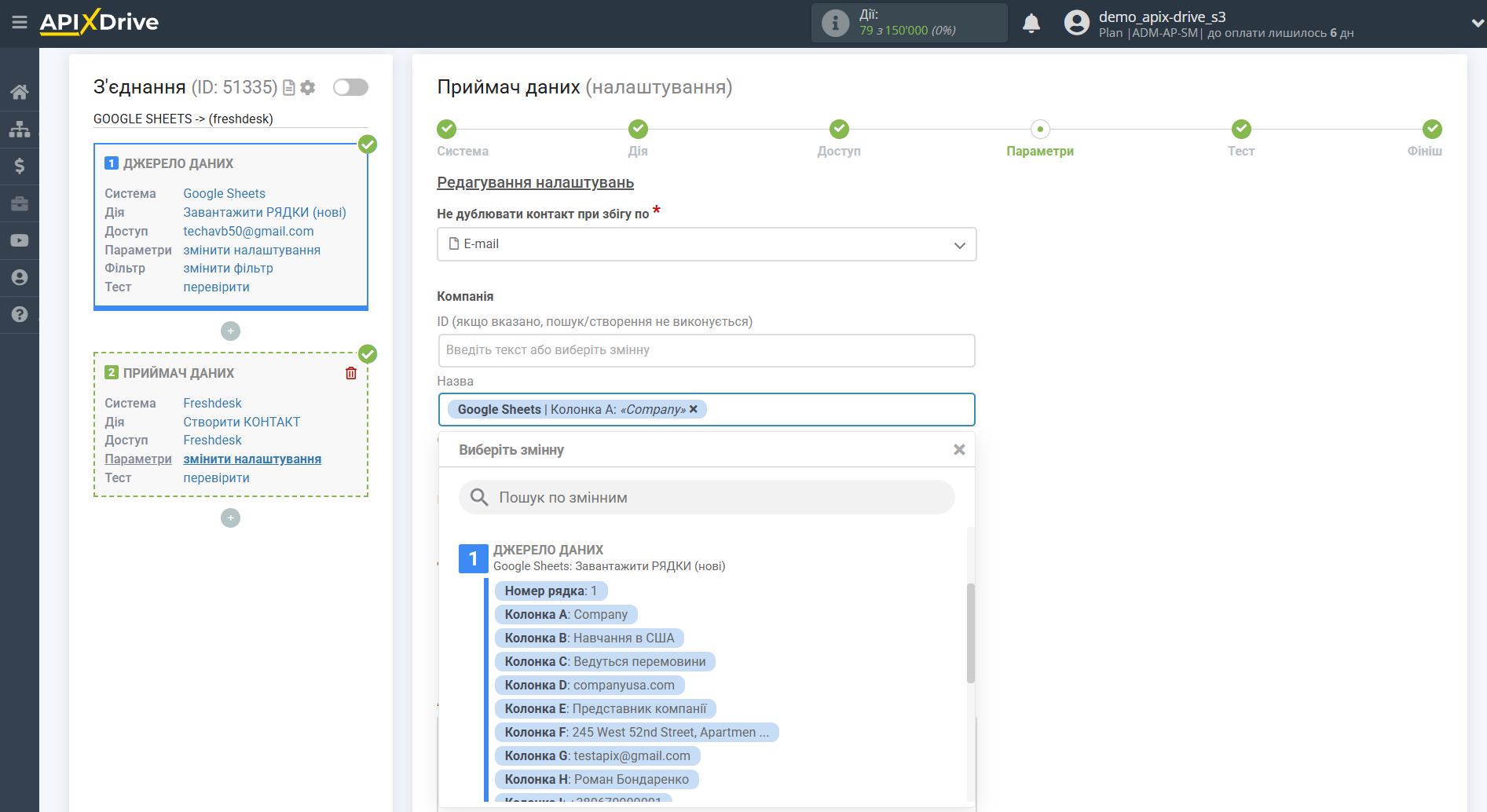Open the actions info icon
This screenshot has width=1487, height=812.
tap(835, 23)
